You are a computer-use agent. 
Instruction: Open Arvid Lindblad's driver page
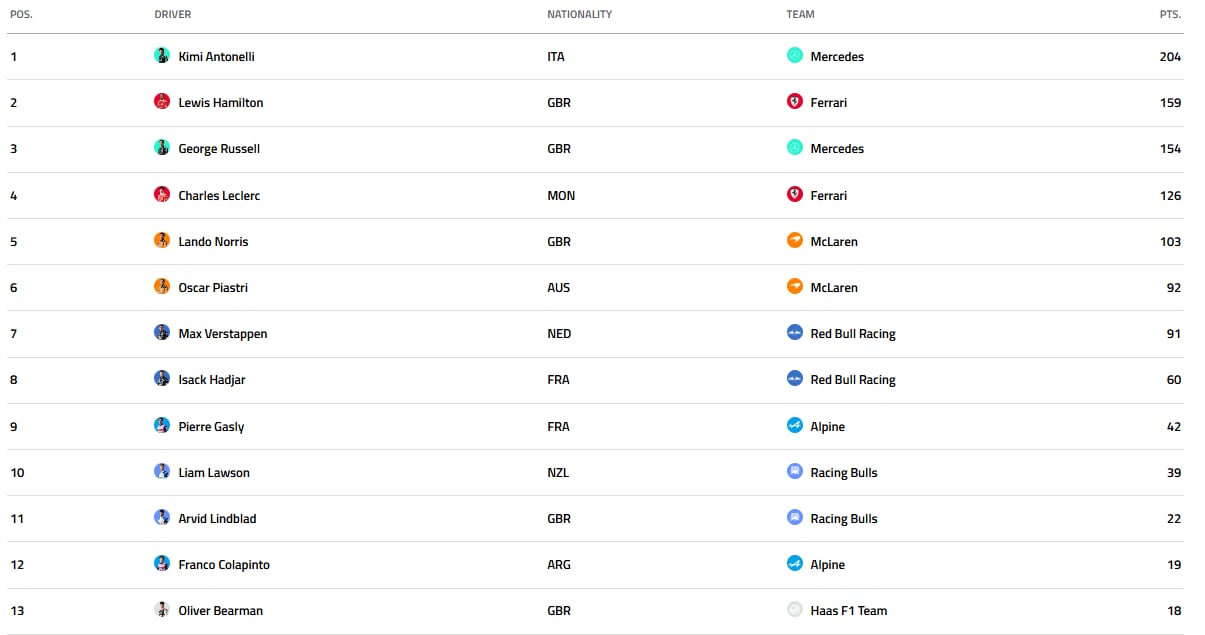pos(218,518)
